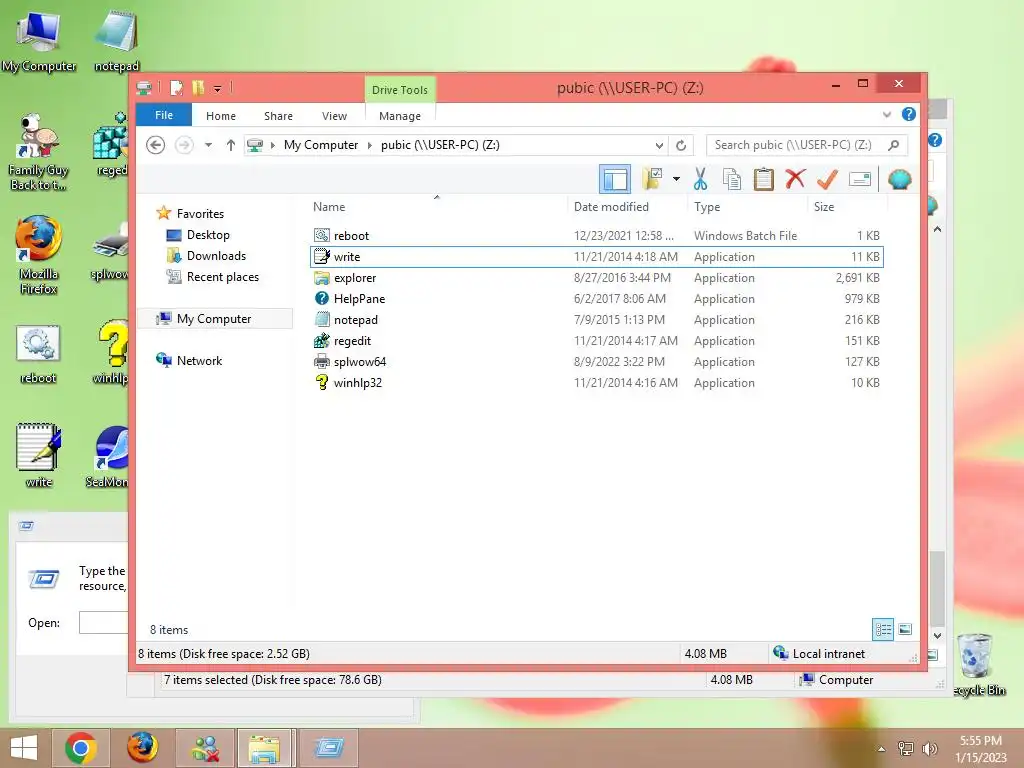
Task: Sort by the Type column header
Action: coord(707,206)
